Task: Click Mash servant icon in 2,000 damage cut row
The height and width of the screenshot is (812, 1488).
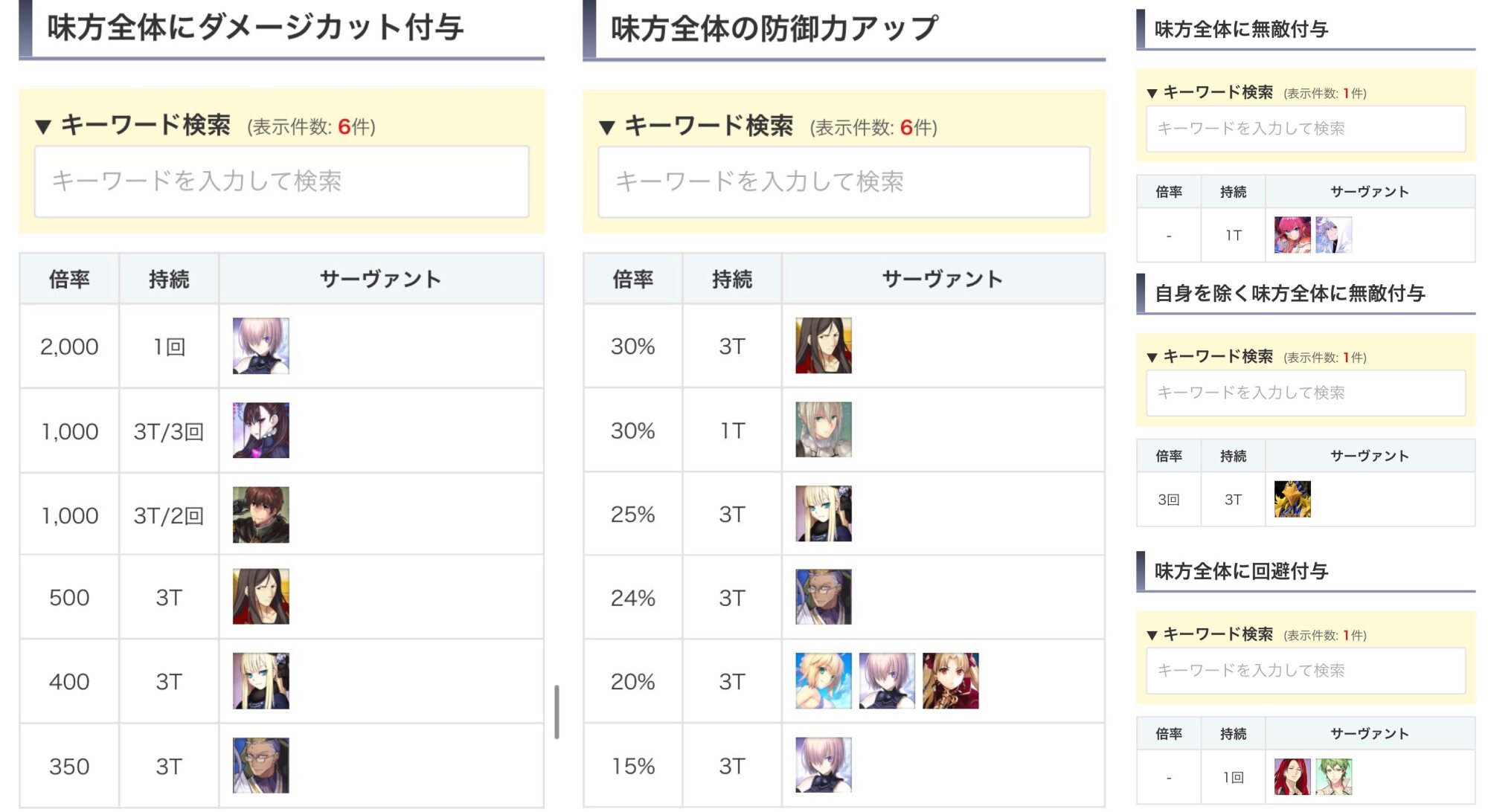Action: click(260, 346)
